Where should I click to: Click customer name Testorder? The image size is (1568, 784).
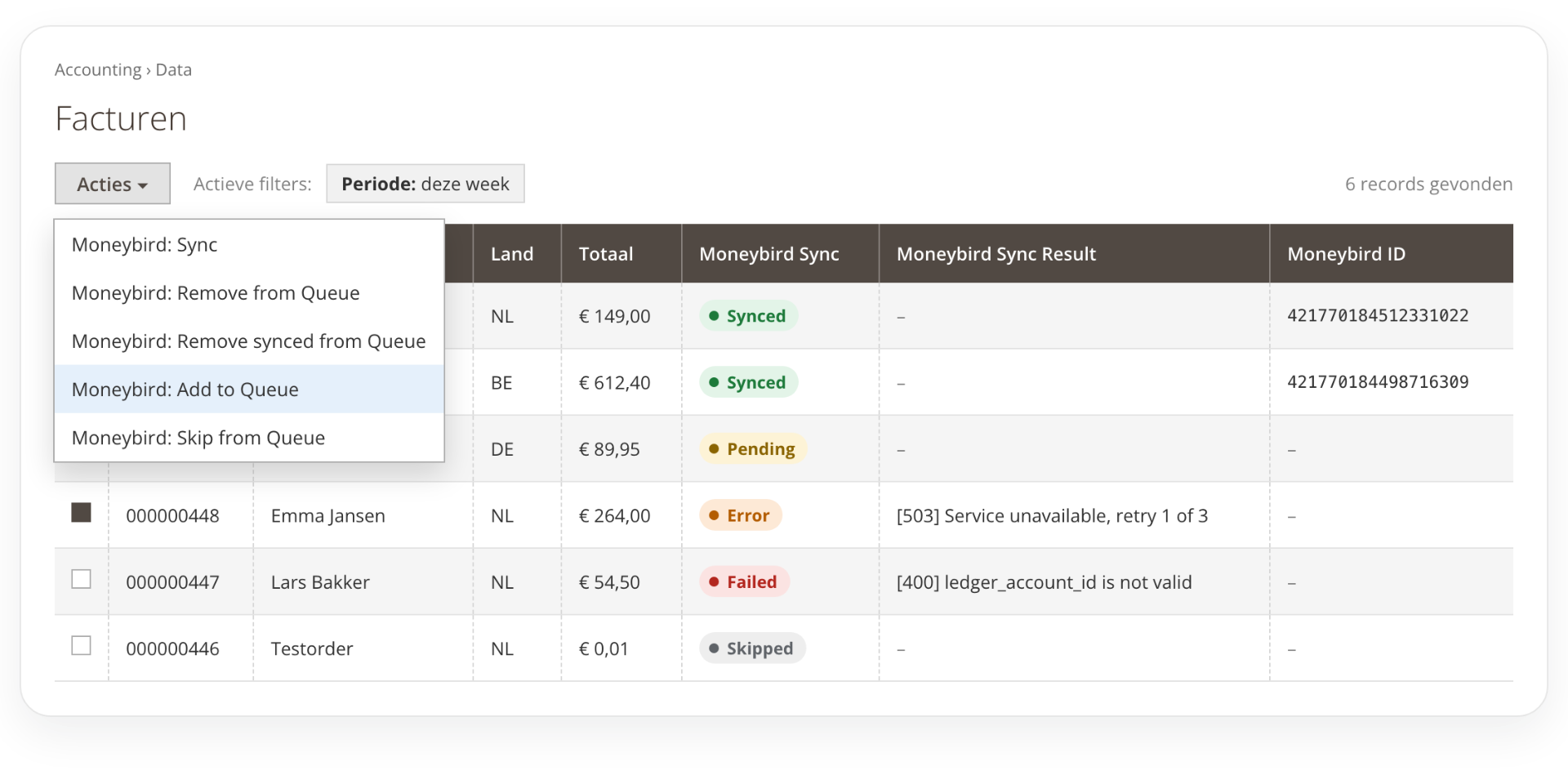[312, 649]
